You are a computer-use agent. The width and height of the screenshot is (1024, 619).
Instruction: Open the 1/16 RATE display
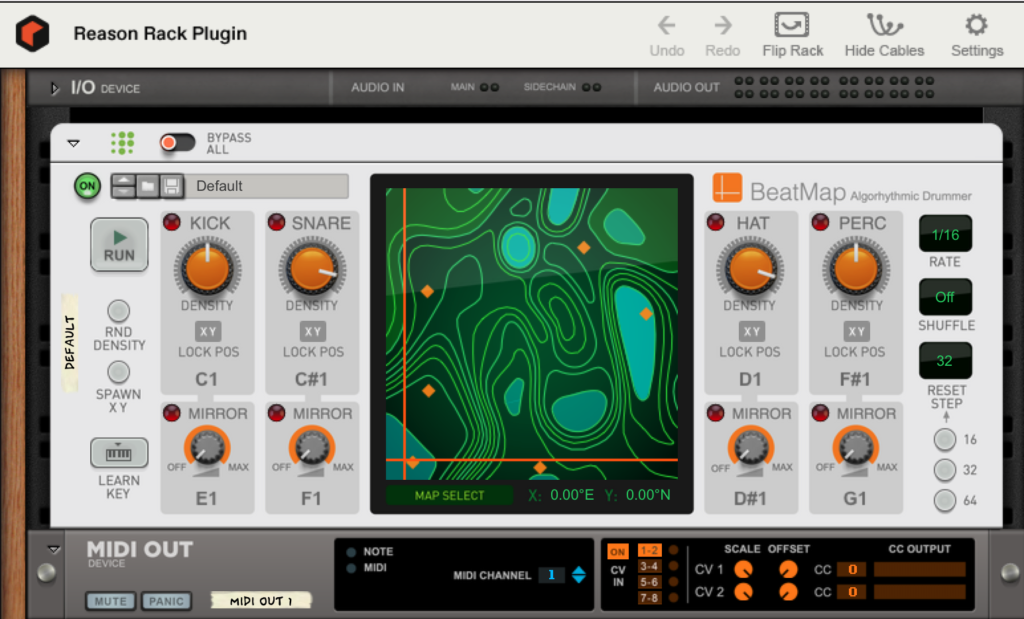click(945, 234)
